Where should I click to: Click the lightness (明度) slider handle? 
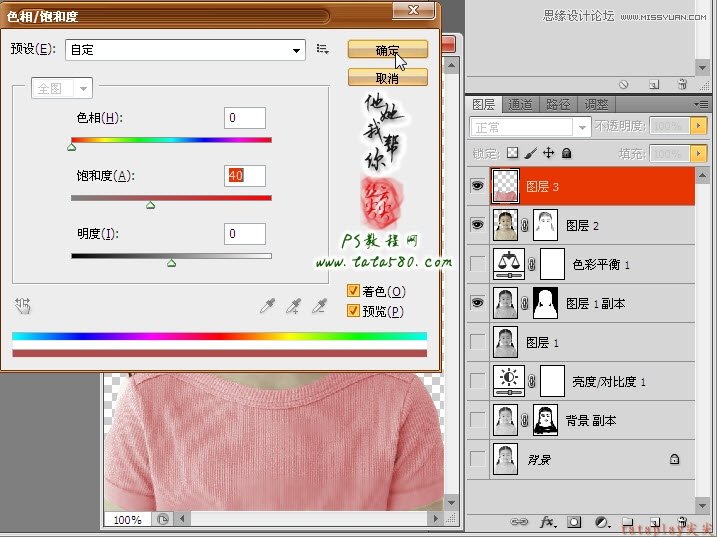point(171,263)
